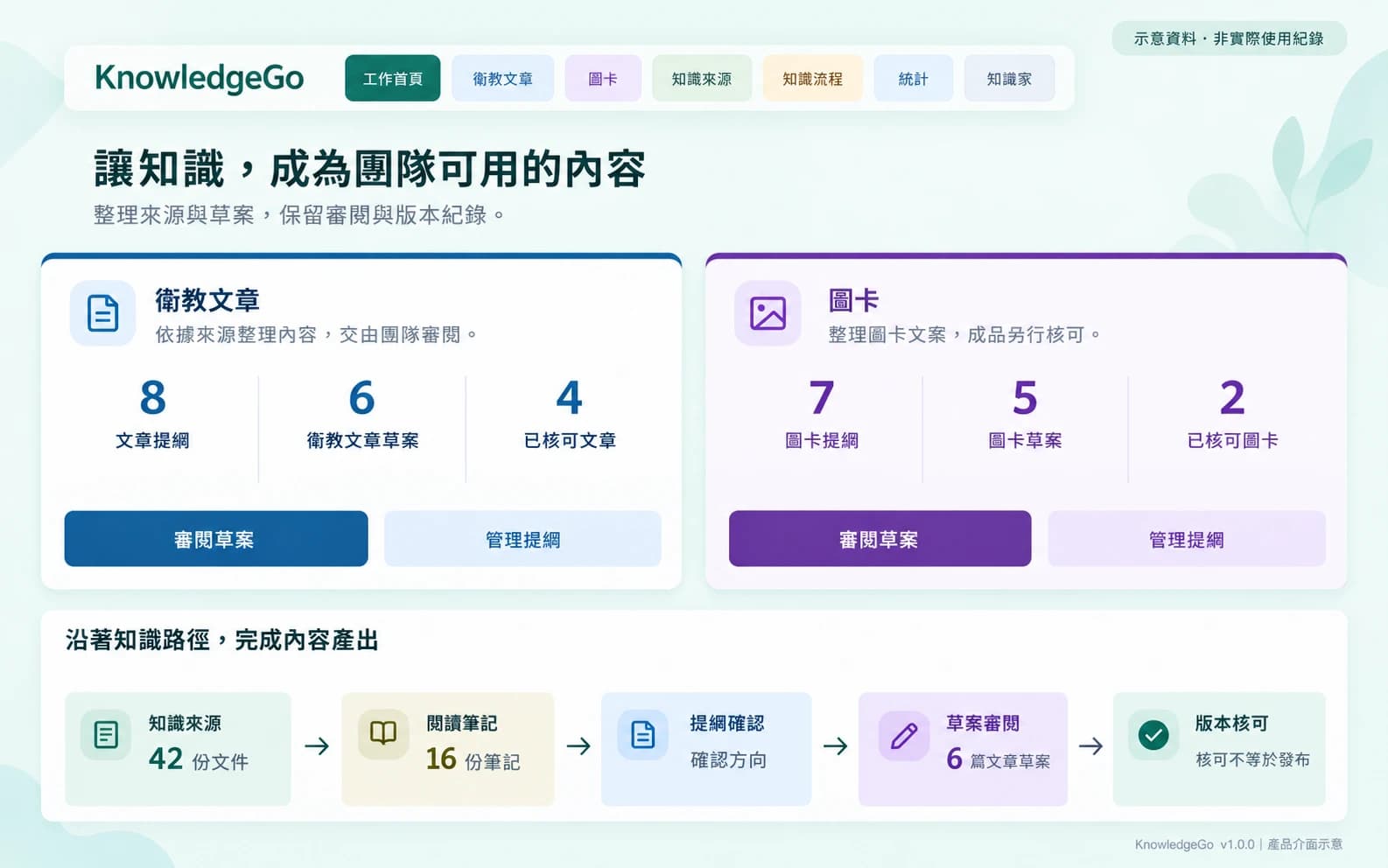Click the 沿著知識路徑，完成內容產出 section title
Image resolution: width=1388 pixels, height=868 pixels.
point(222,640)
